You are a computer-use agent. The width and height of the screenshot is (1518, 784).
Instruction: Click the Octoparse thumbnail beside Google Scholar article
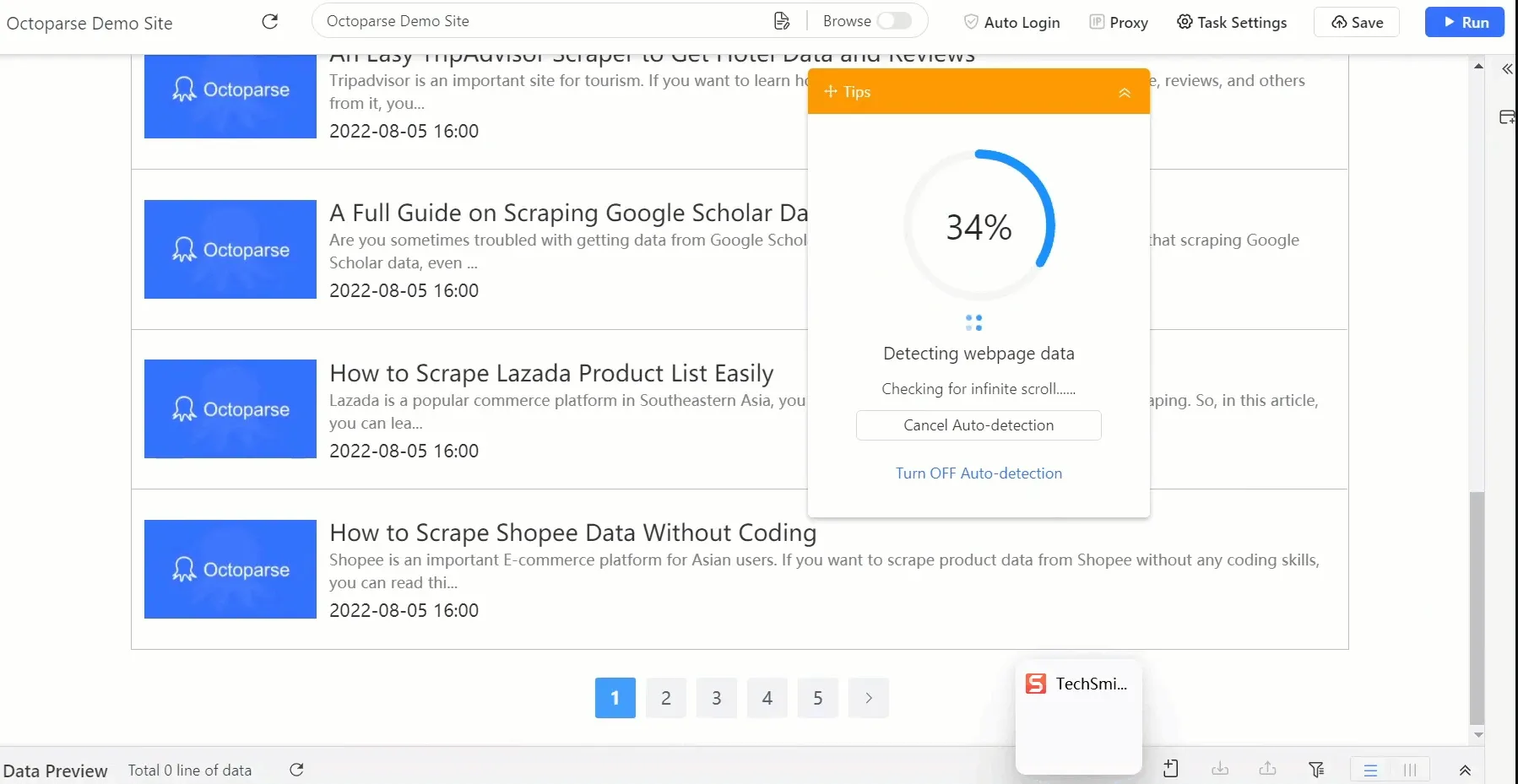click(230, 249)
